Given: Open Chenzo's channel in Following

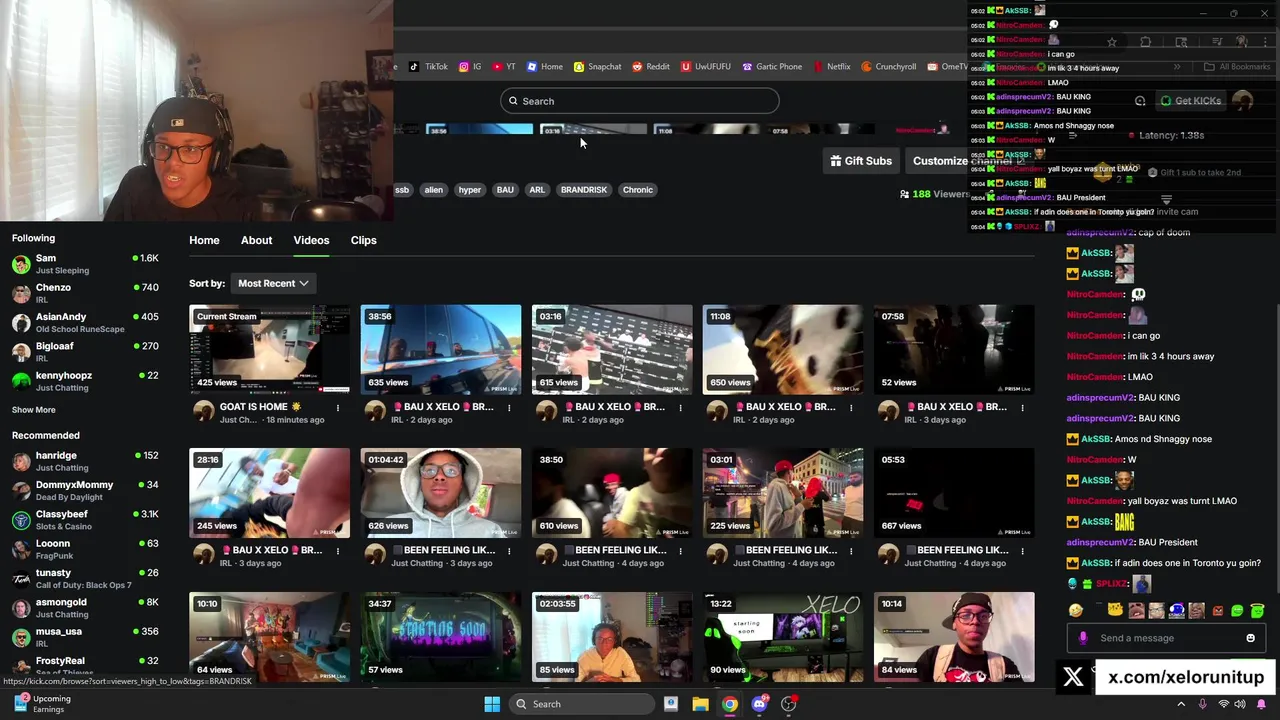Looking at the screenshot, I should (x=86, y=293).
